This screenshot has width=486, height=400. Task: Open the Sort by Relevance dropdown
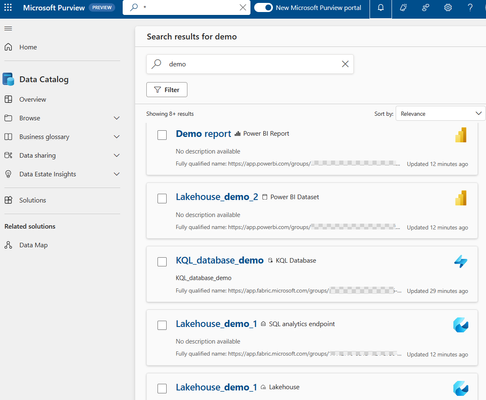point(440,114)
